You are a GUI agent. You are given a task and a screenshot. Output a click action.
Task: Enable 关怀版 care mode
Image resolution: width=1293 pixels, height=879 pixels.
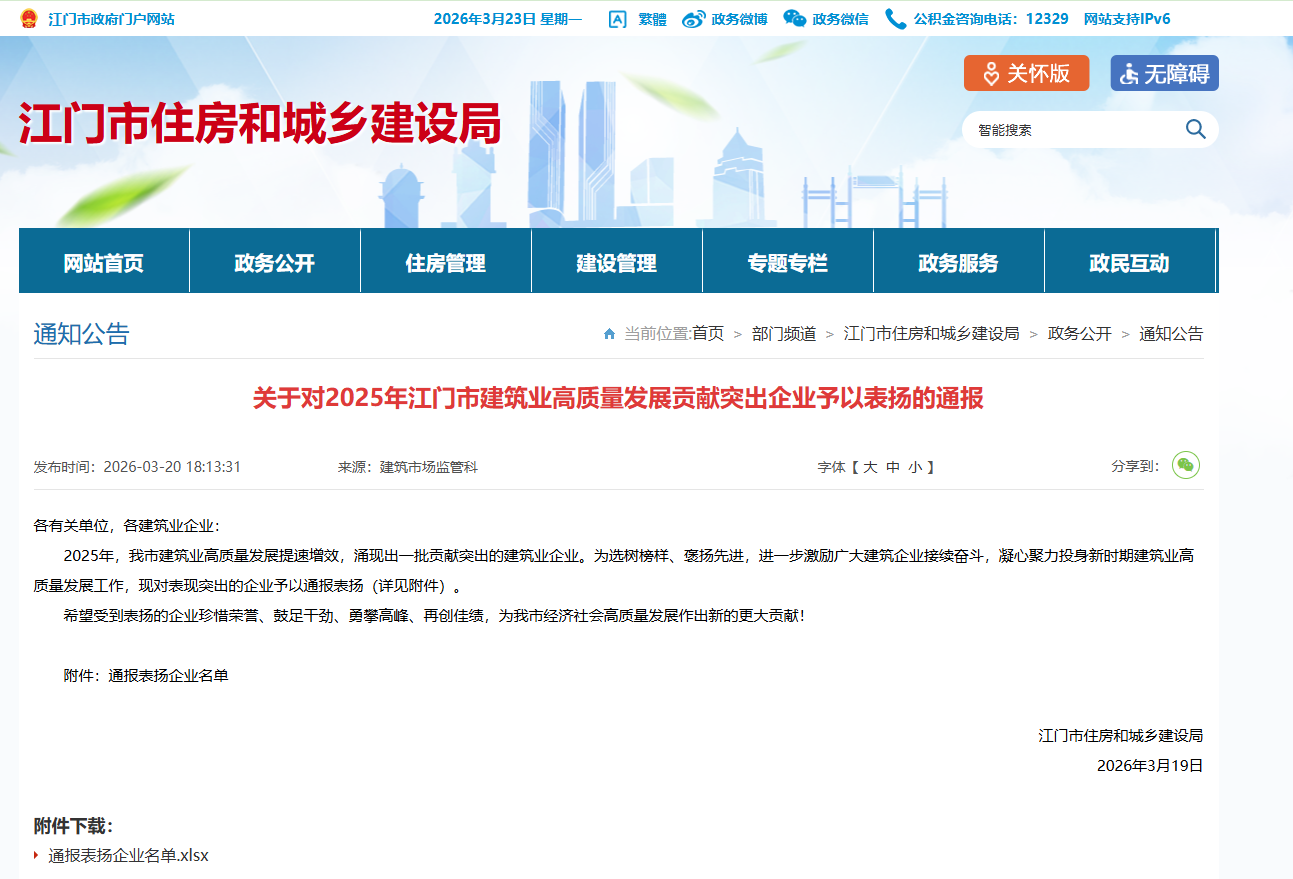[1026, 73]
